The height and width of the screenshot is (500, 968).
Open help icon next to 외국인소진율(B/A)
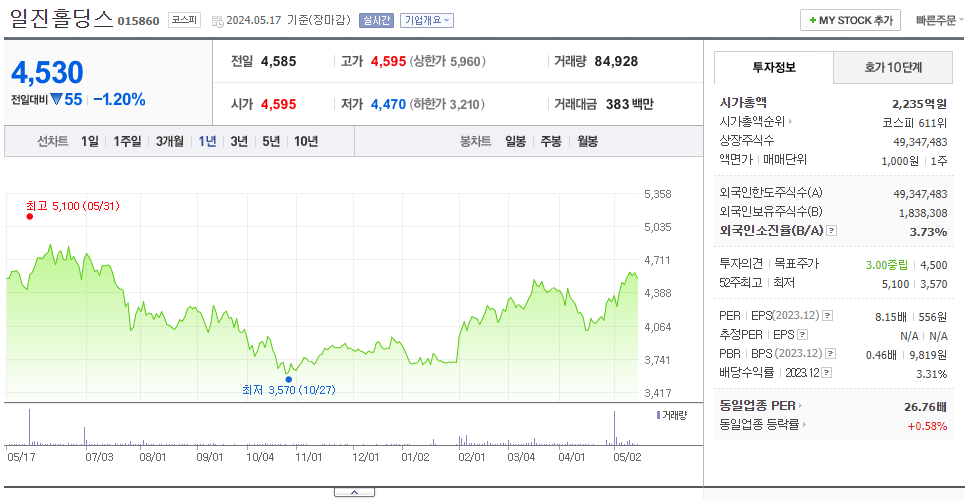[x=832, y=231]
